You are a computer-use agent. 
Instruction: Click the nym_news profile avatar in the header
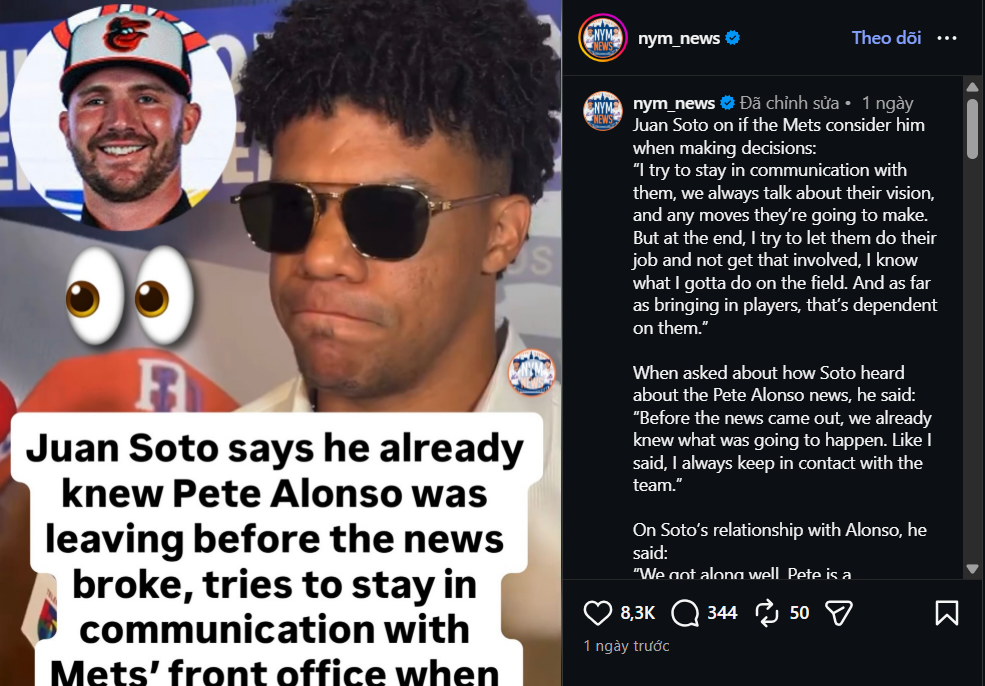[602, 38]
